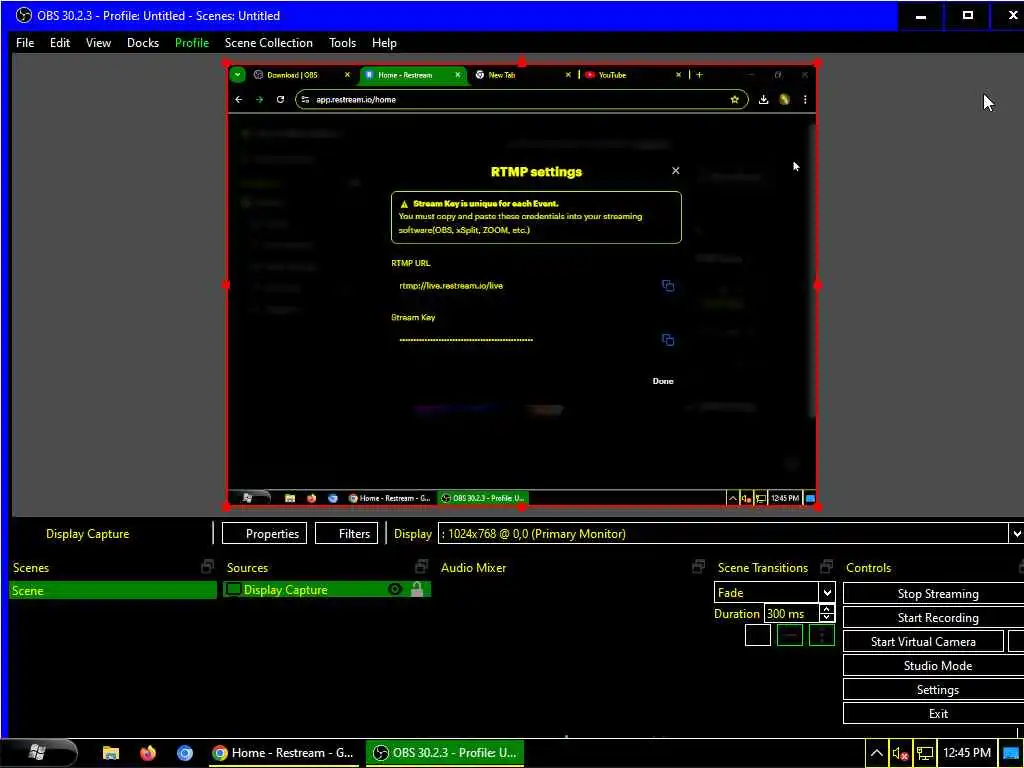Increase transition duration with up arrow
1024x768 pixels.
827,608
